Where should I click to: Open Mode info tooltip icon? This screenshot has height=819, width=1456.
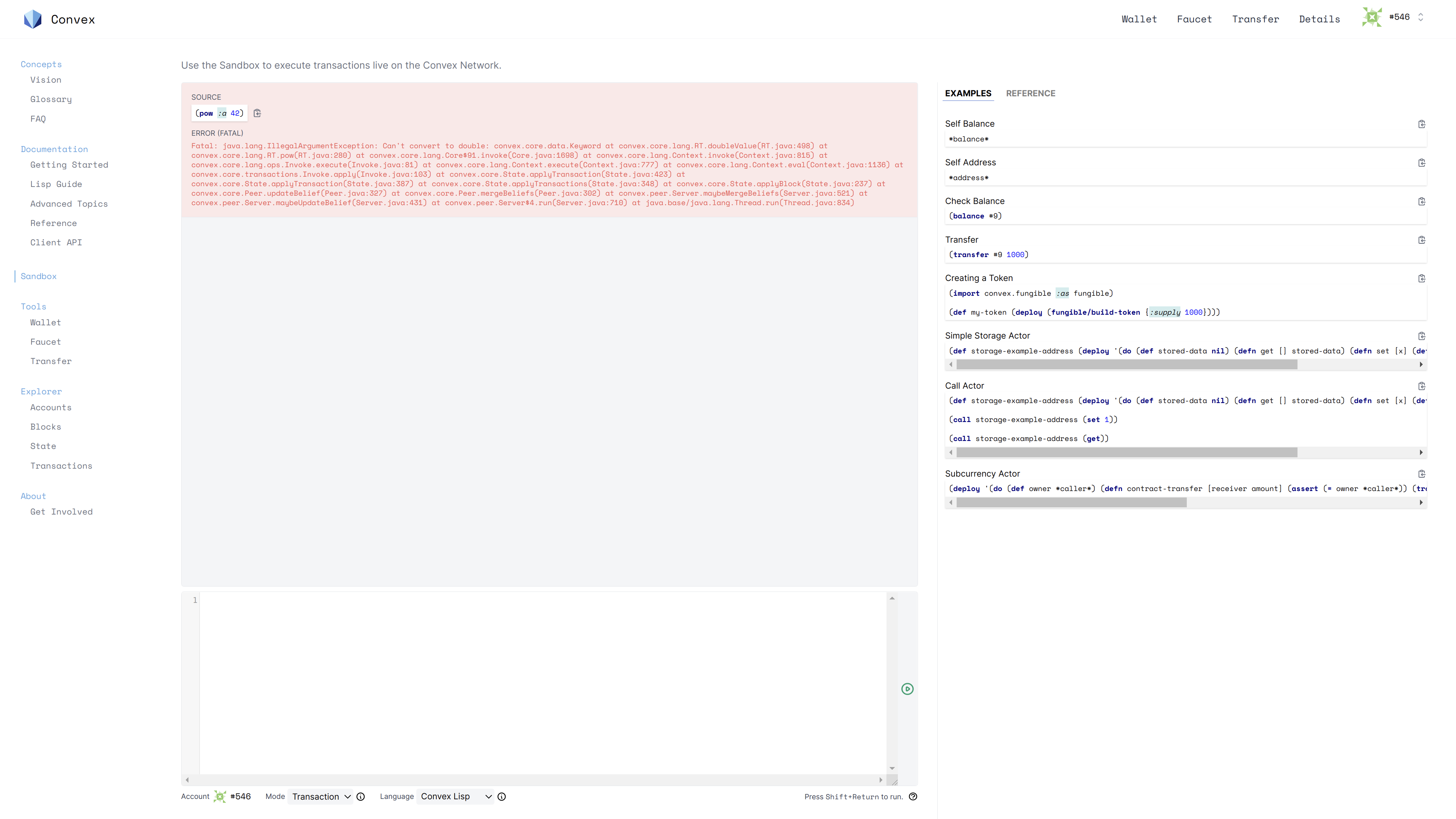point(361,796)
